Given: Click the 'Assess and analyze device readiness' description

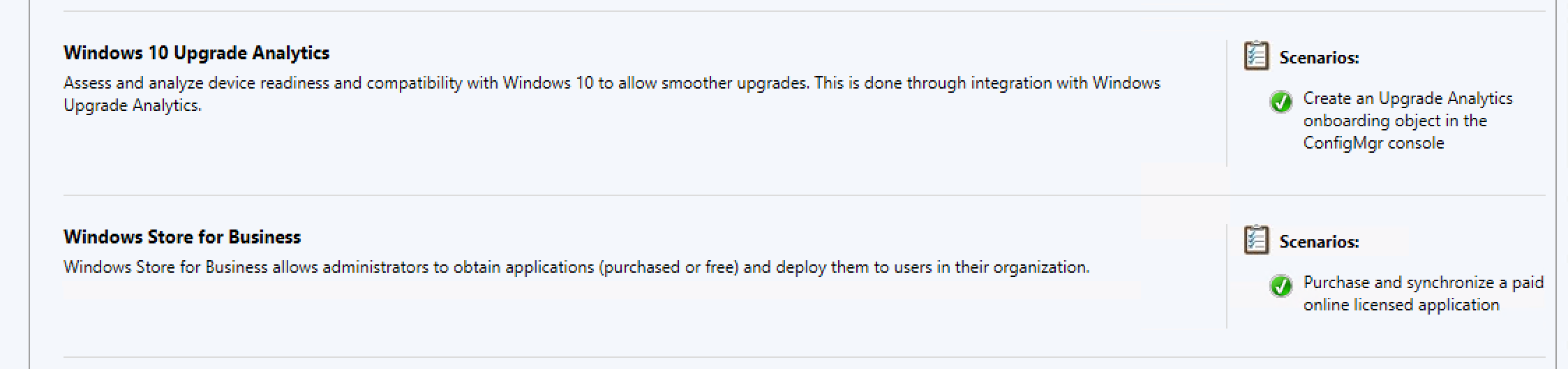Looking at the screenshot, I should [x=612, y=94].
